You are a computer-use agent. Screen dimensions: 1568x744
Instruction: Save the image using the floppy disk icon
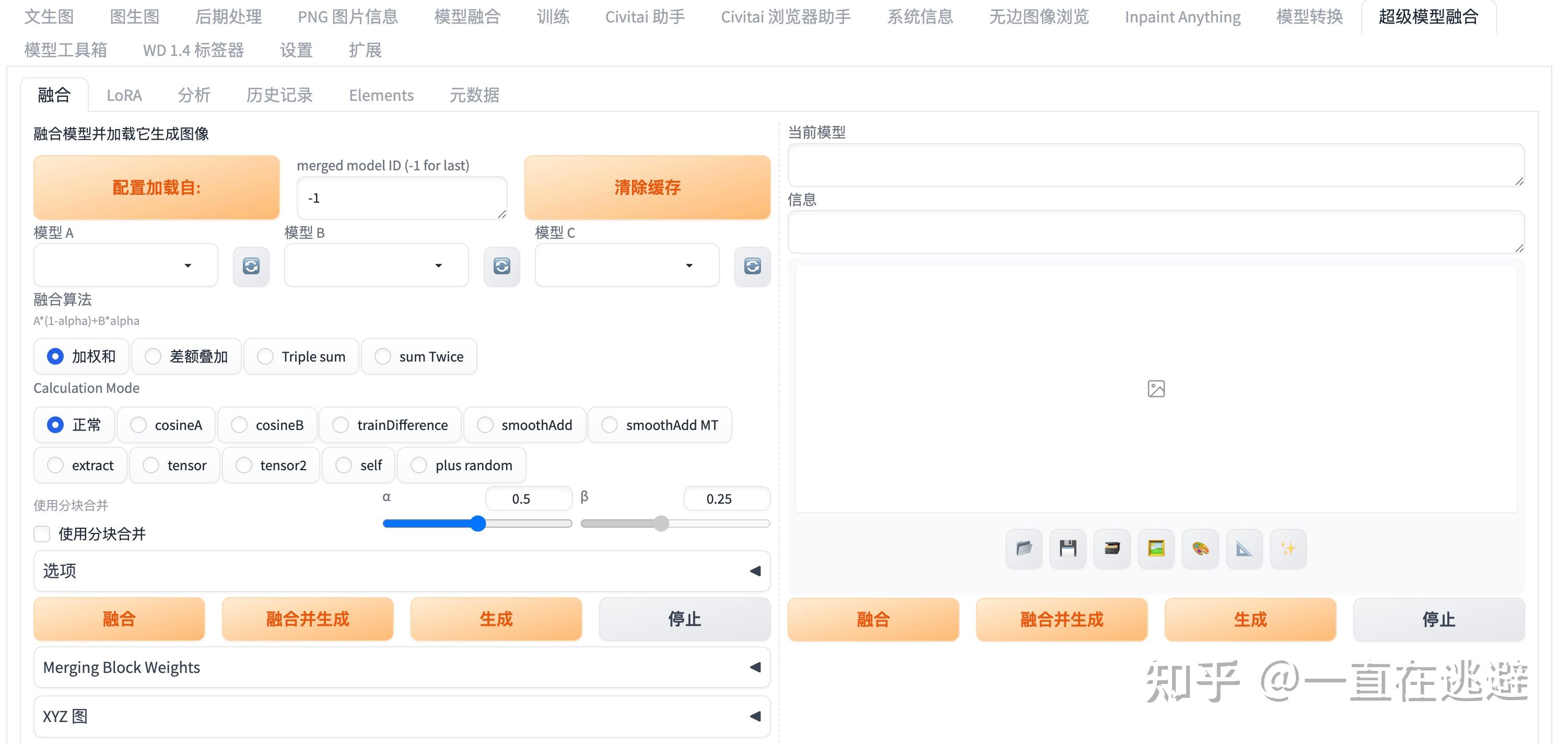coord(1068,548)
